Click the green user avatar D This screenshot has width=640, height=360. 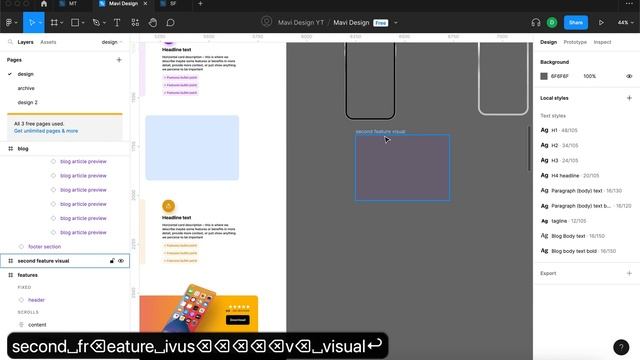[552, 23]
